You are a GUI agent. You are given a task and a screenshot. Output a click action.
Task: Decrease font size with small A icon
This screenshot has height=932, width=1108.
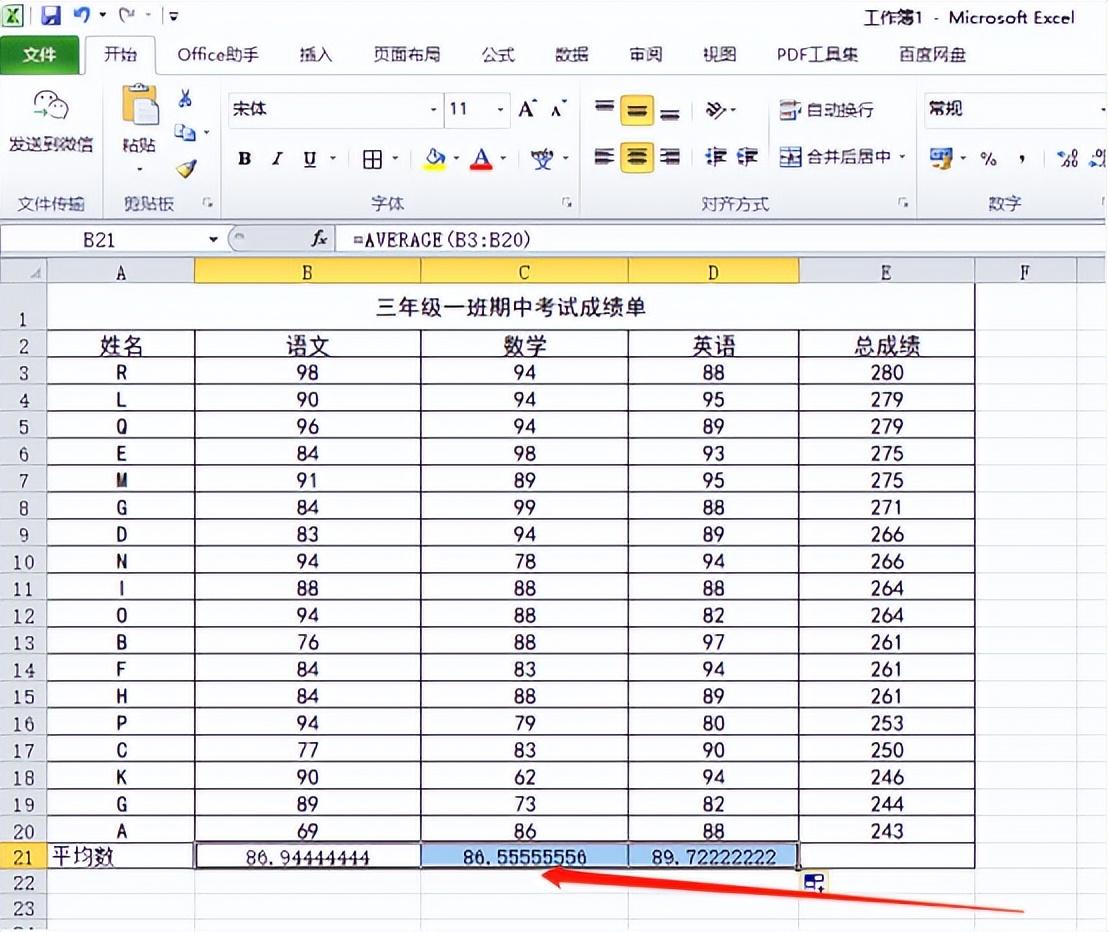click(x=559, y=110)
